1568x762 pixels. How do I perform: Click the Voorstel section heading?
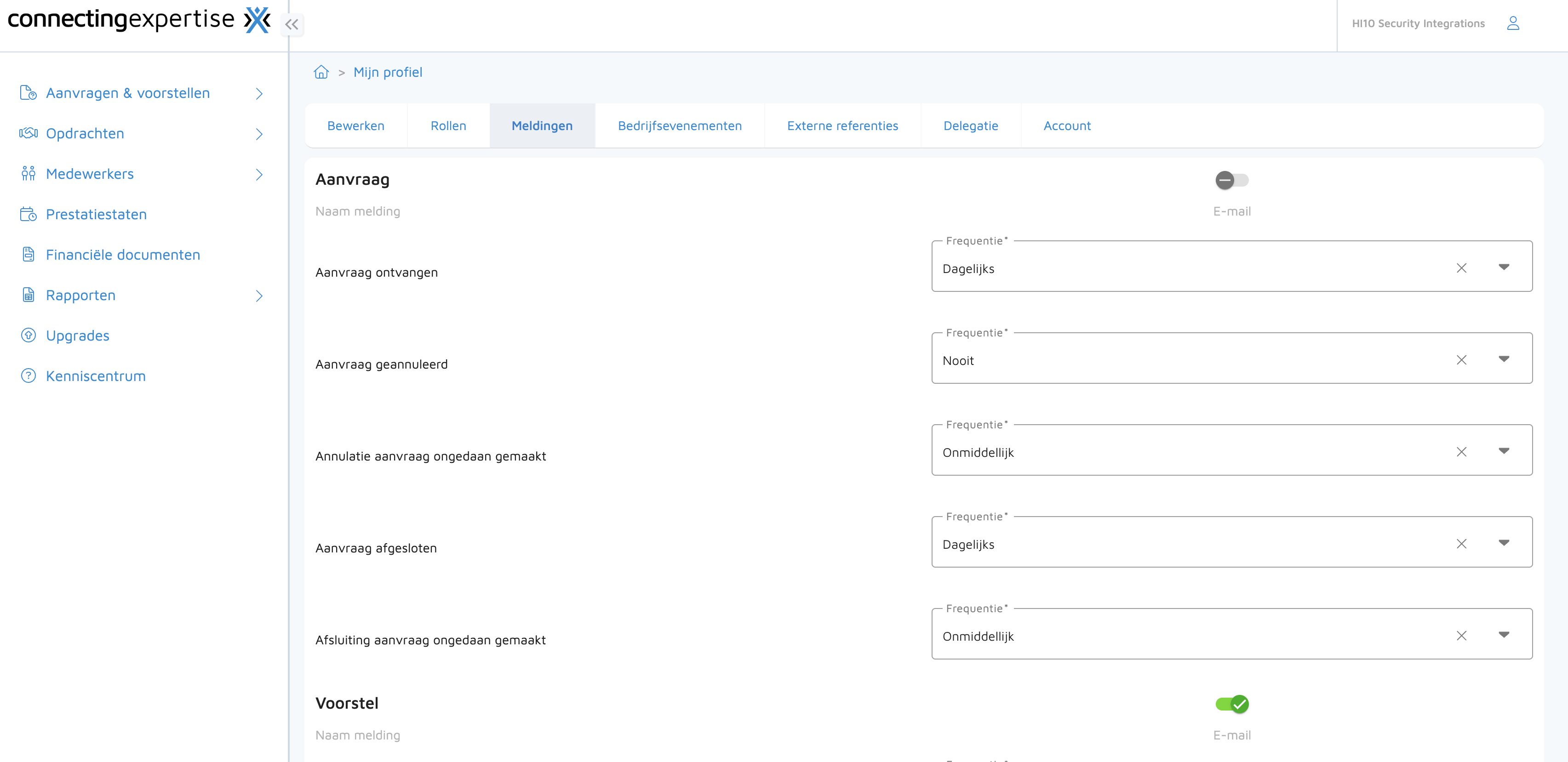pos(347,704)
